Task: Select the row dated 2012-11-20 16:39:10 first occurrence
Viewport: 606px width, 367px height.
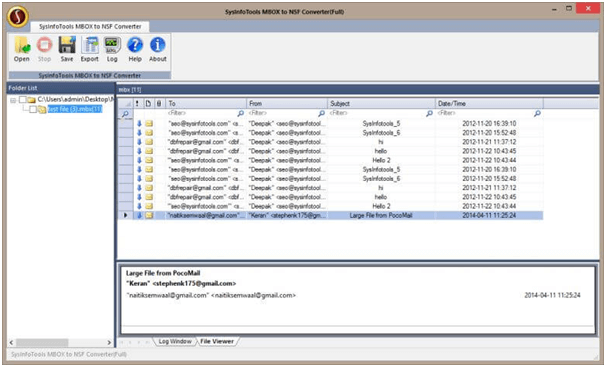Action: click(330, 124)
